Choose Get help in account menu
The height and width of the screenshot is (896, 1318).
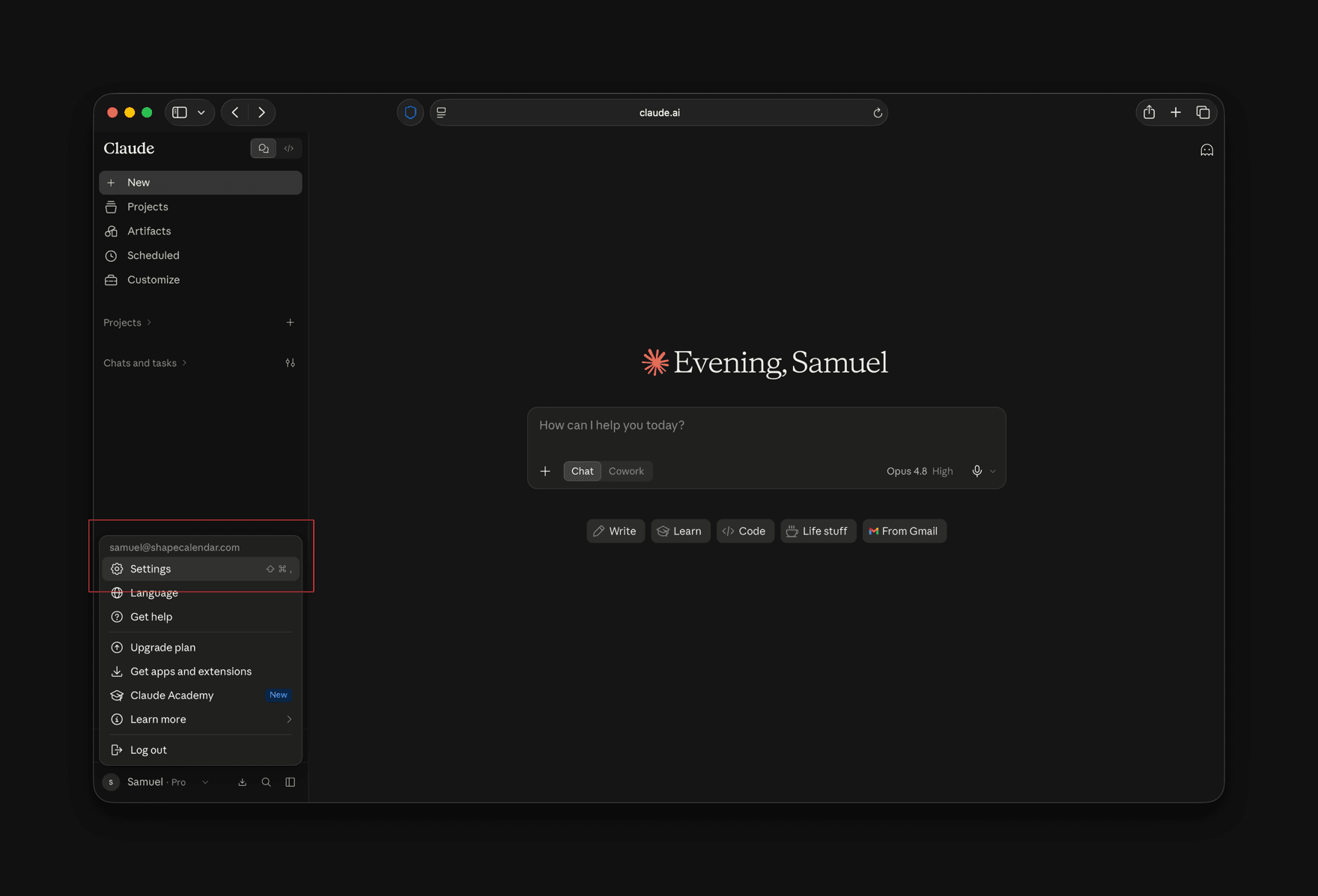[x=201, y=617]
